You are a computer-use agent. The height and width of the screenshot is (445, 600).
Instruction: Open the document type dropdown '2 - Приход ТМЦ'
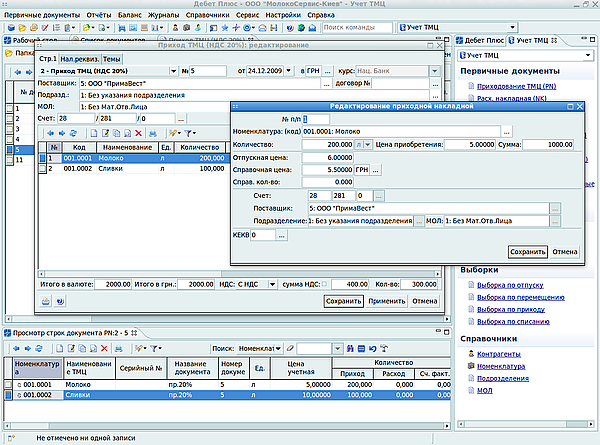coord(173,71)
